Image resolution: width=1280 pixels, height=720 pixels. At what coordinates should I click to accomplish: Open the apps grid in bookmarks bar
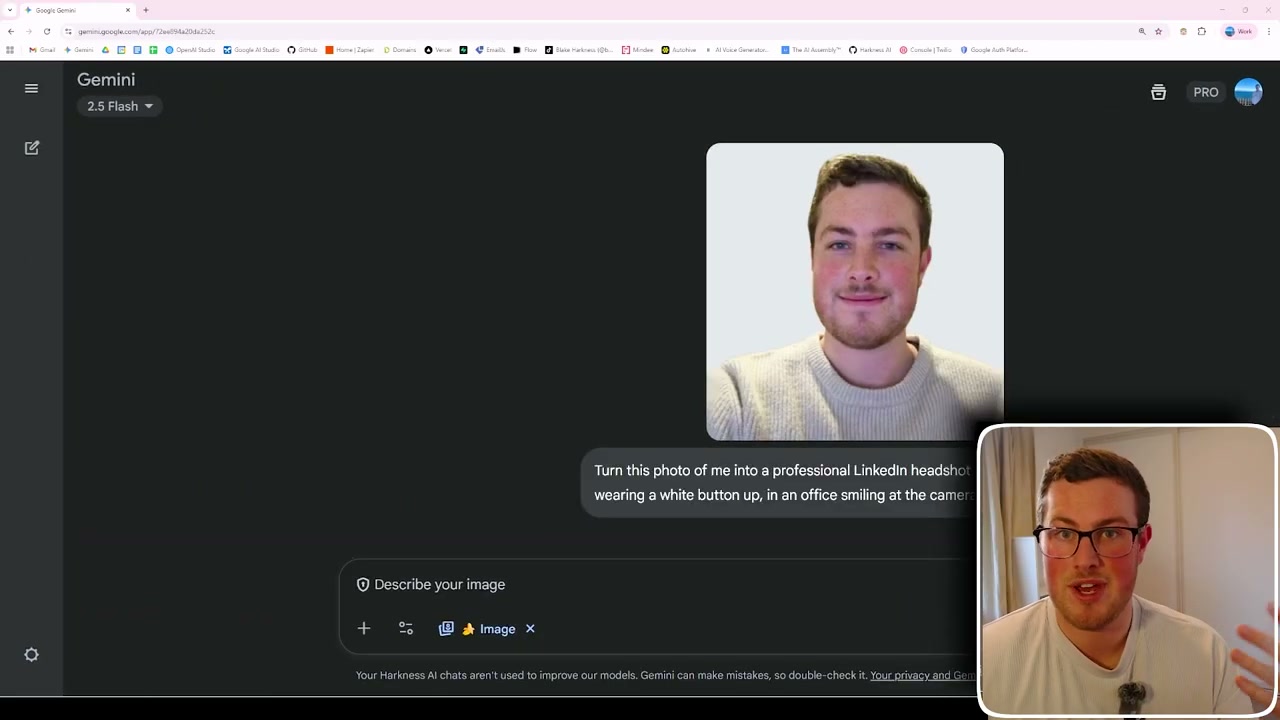tap(10, 50)
